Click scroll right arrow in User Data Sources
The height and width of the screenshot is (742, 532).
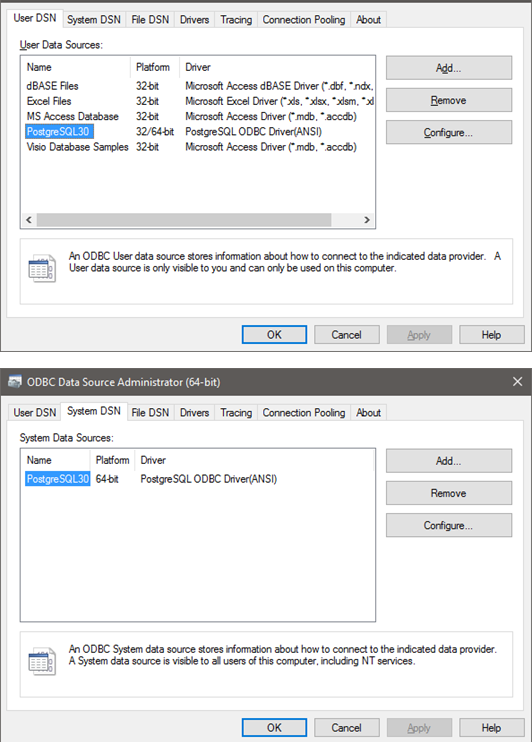click(367, 220)
